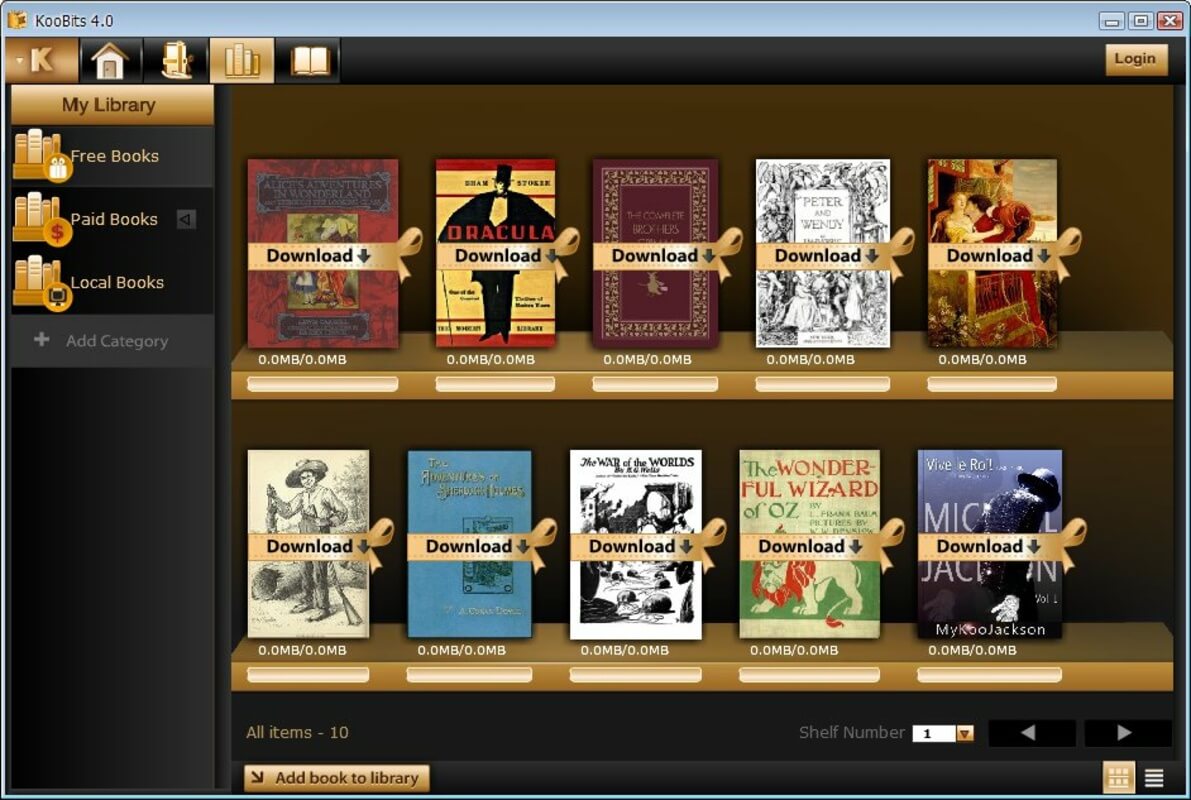This screenshot has width=1191, height=800.
Task: Click Add book to library button
Action: pyautogui.click(x=336, y=778)
